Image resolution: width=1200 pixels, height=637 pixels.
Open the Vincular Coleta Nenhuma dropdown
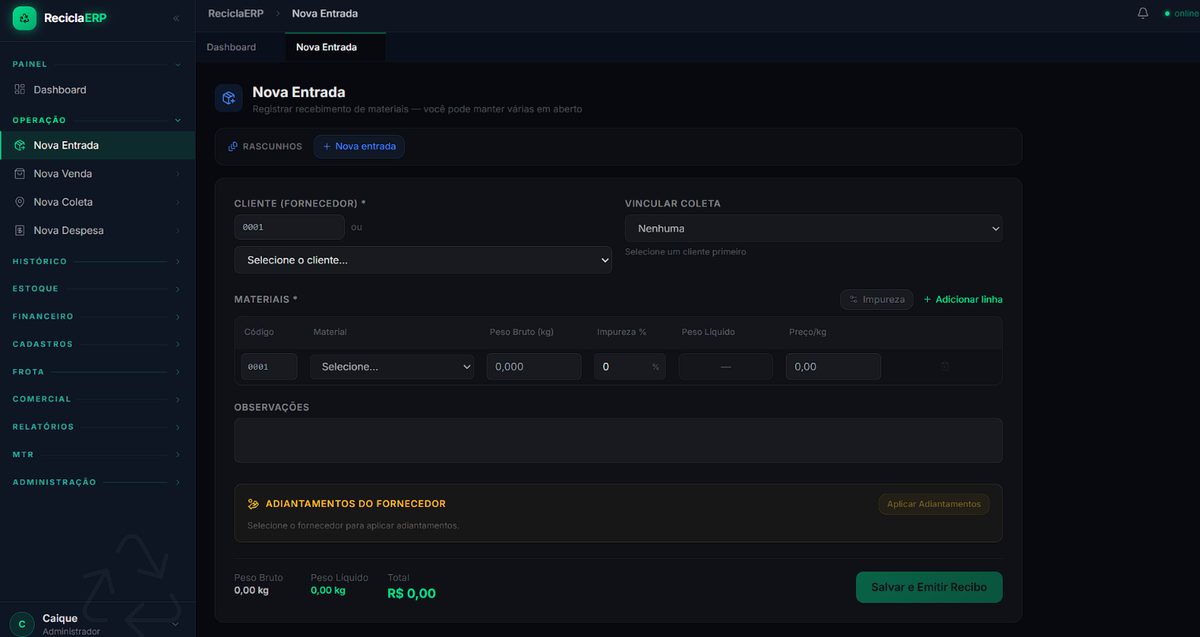[x=814, y=228]
